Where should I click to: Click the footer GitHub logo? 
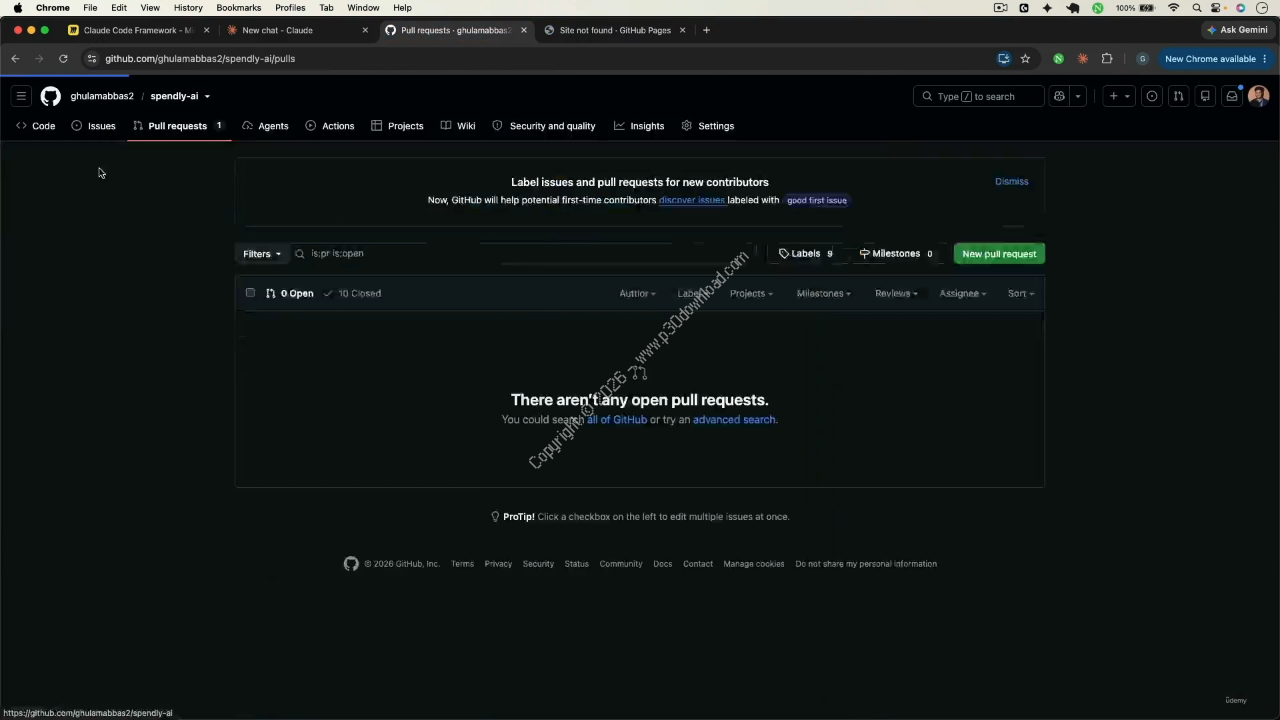pyautogui.click(x=351, y=564)
